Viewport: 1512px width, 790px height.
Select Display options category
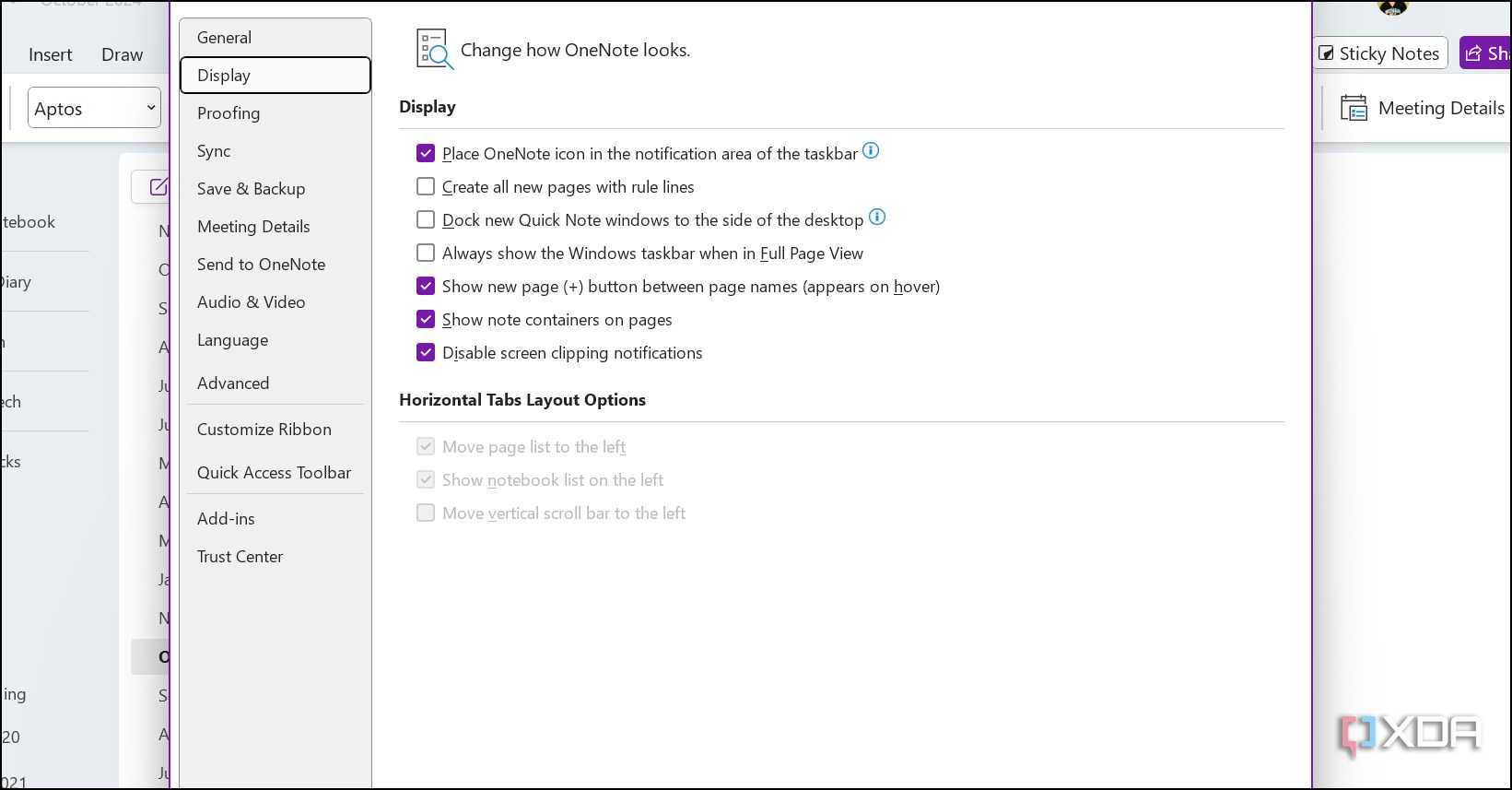(x=275, y=76)
